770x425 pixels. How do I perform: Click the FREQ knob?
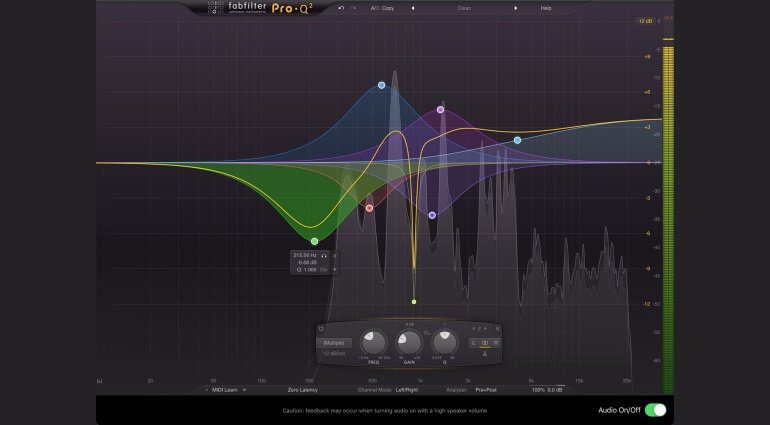point(374,342)
